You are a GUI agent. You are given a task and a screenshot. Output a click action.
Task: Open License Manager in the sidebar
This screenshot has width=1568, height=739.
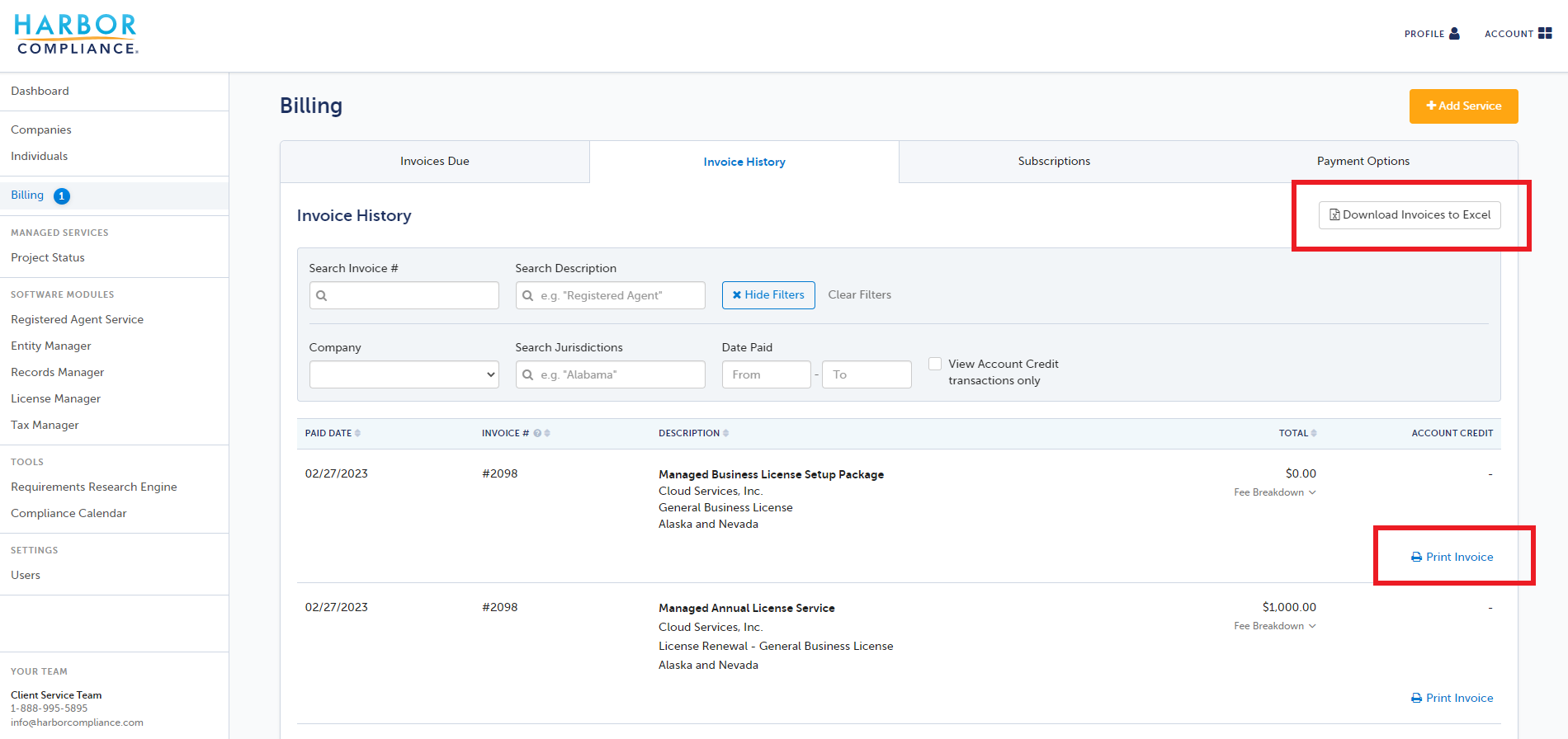55,398
